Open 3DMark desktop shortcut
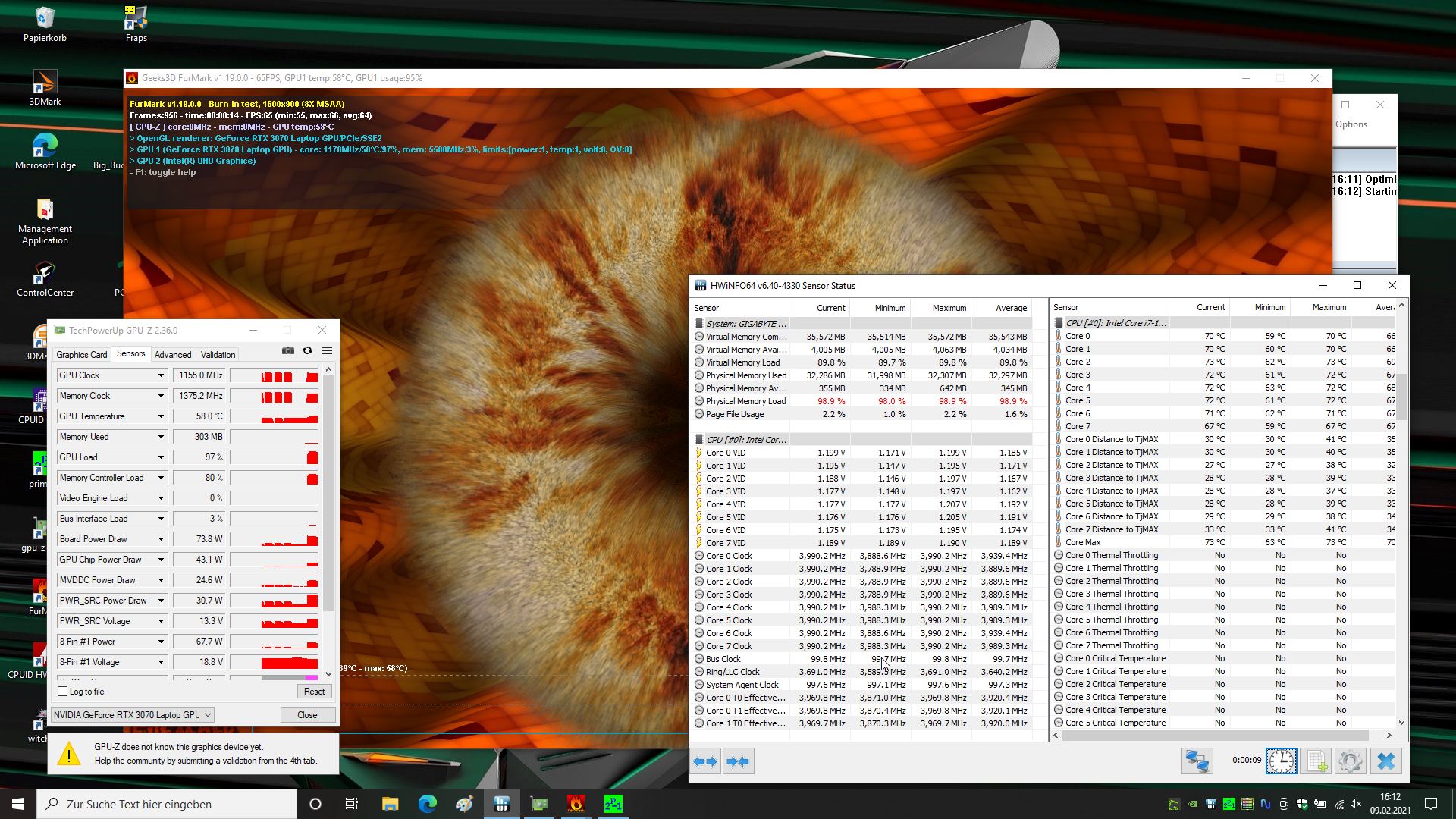Viewport: 1456px width, 819px height. [x=45, y=88]
